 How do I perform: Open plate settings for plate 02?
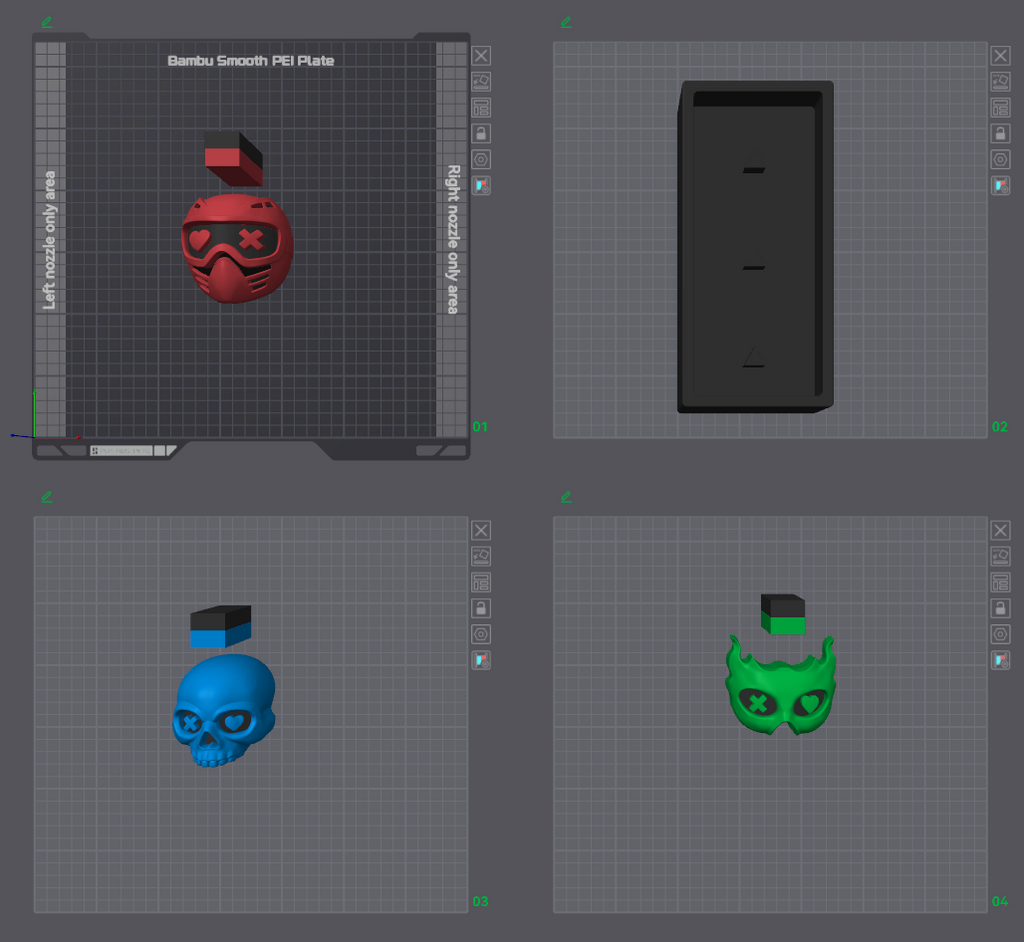pyautogui.click(x=1000, y=159)
